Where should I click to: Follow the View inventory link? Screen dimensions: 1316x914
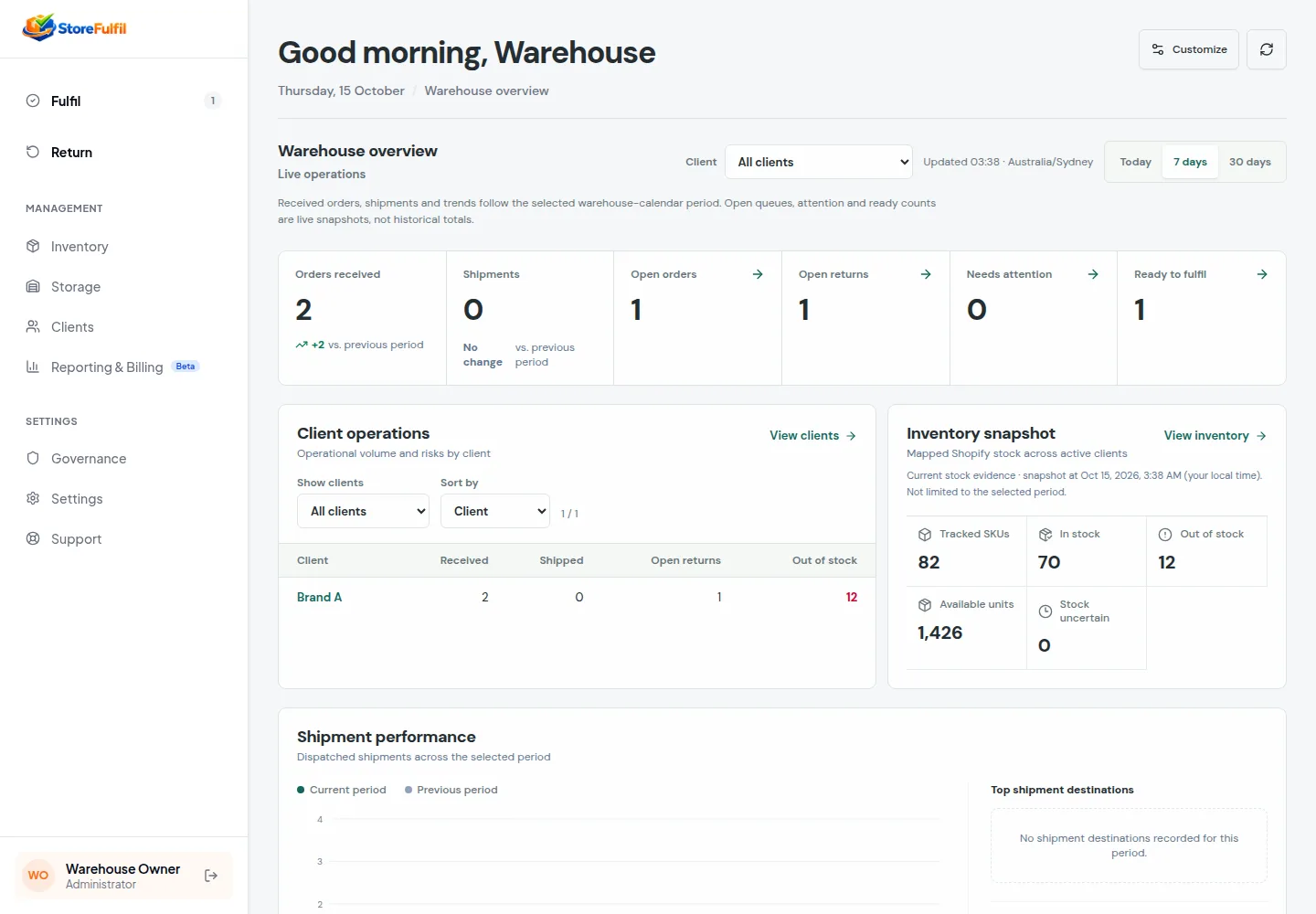coord(1215,435)
